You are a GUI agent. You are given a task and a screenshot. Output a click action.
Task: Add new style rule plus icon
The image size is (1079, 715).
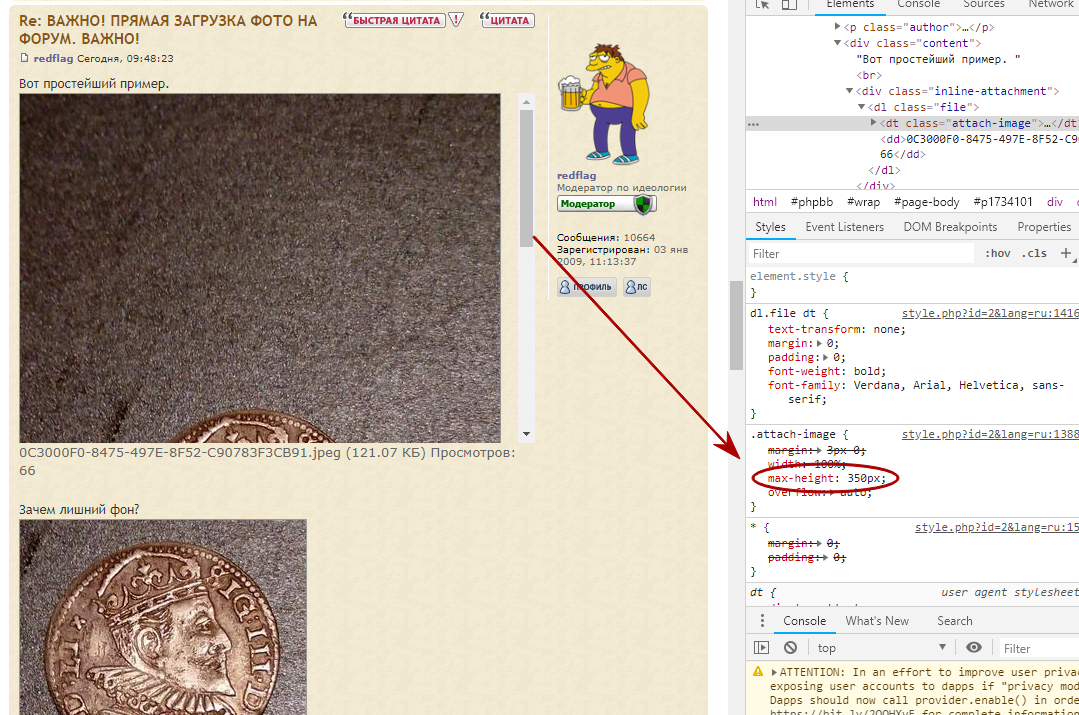[1065, 253]
